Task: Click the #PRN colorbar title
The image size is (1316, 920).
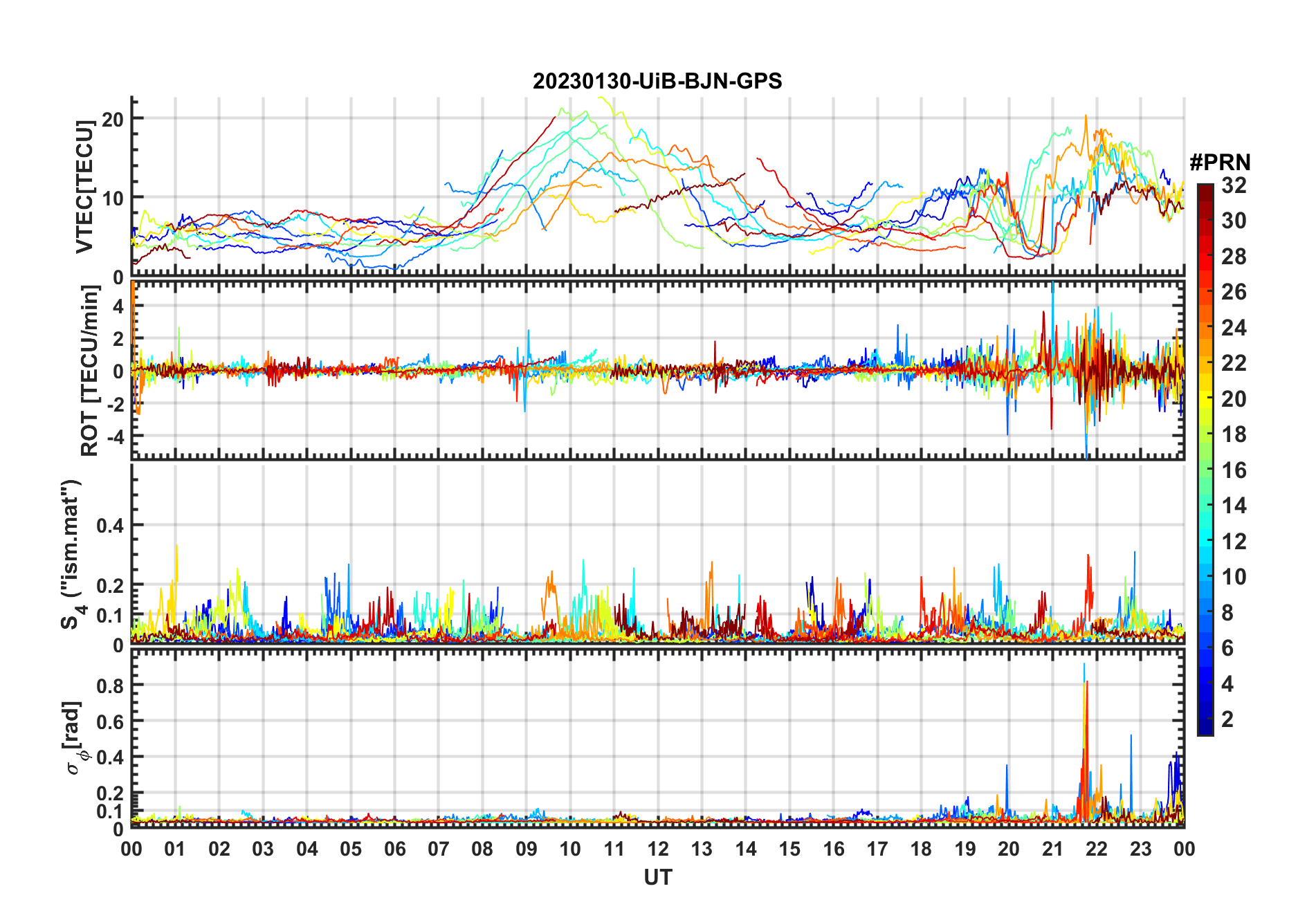Action: pos(1220,163)
